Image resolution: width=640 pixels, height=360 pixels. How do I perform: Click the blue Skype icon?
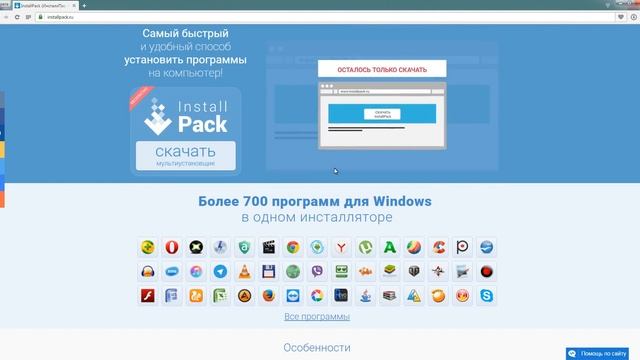click(x=487, y=296)
